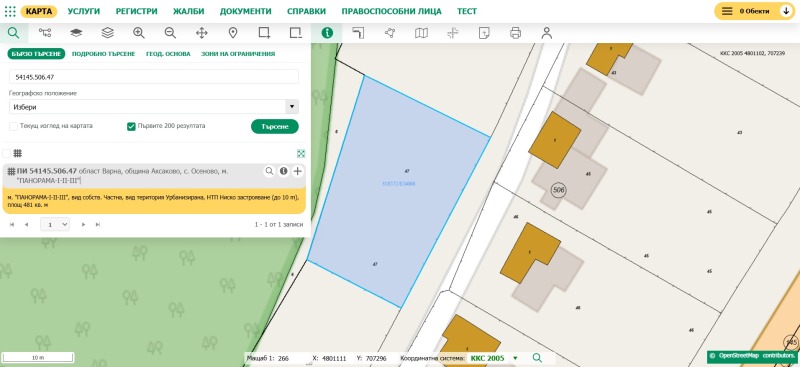The height and width of the screenshot is (367, 800).
Task: Switch to ПОДРОБНО ТЪРСЕНЕ tab
Action: click(104, 54)
